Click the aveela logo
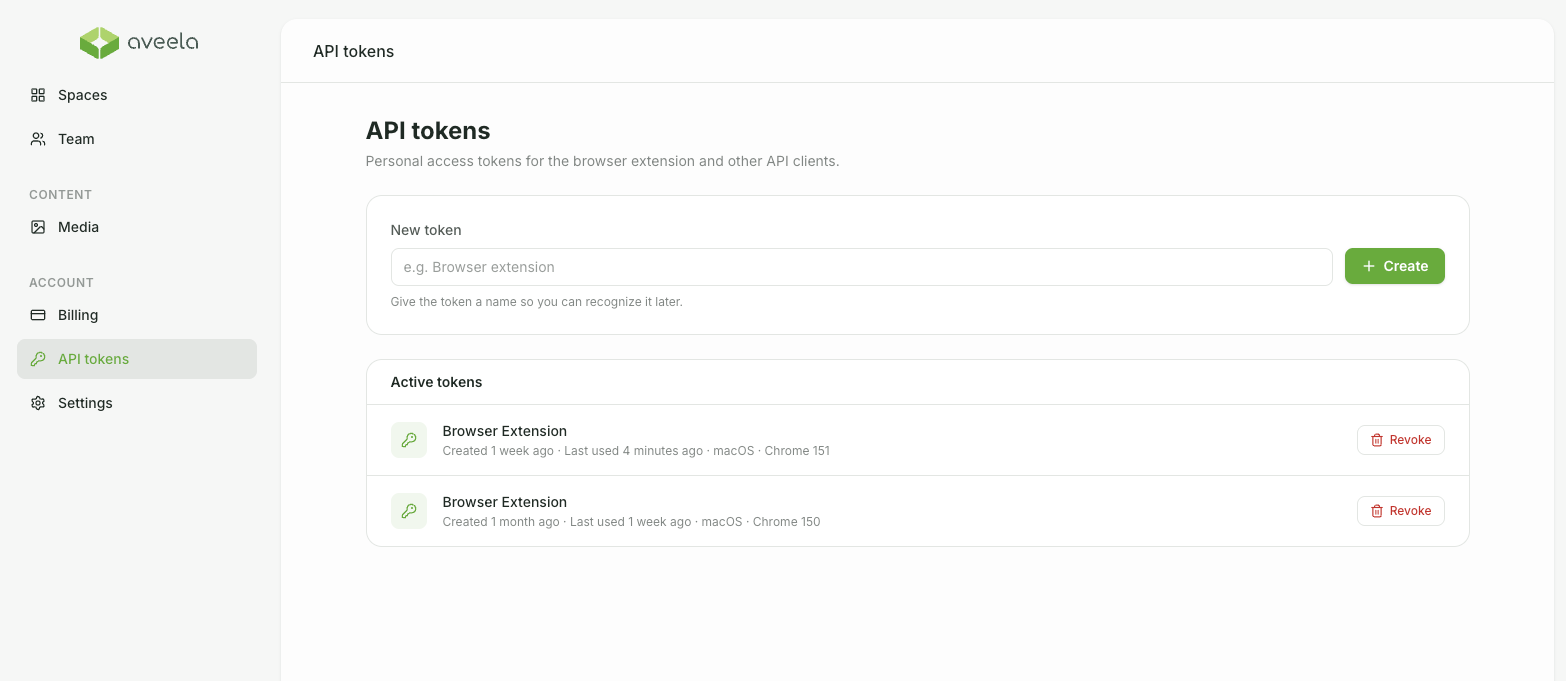1566x681 pixels. 138,42
